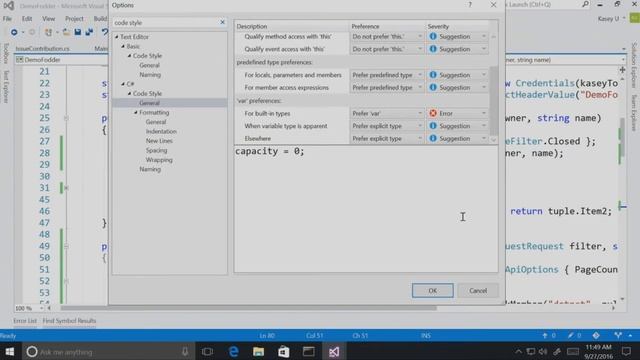Collapse the Text Editor tree node
The height and width of the screenshot is (360, 640).
click(117, 37)
